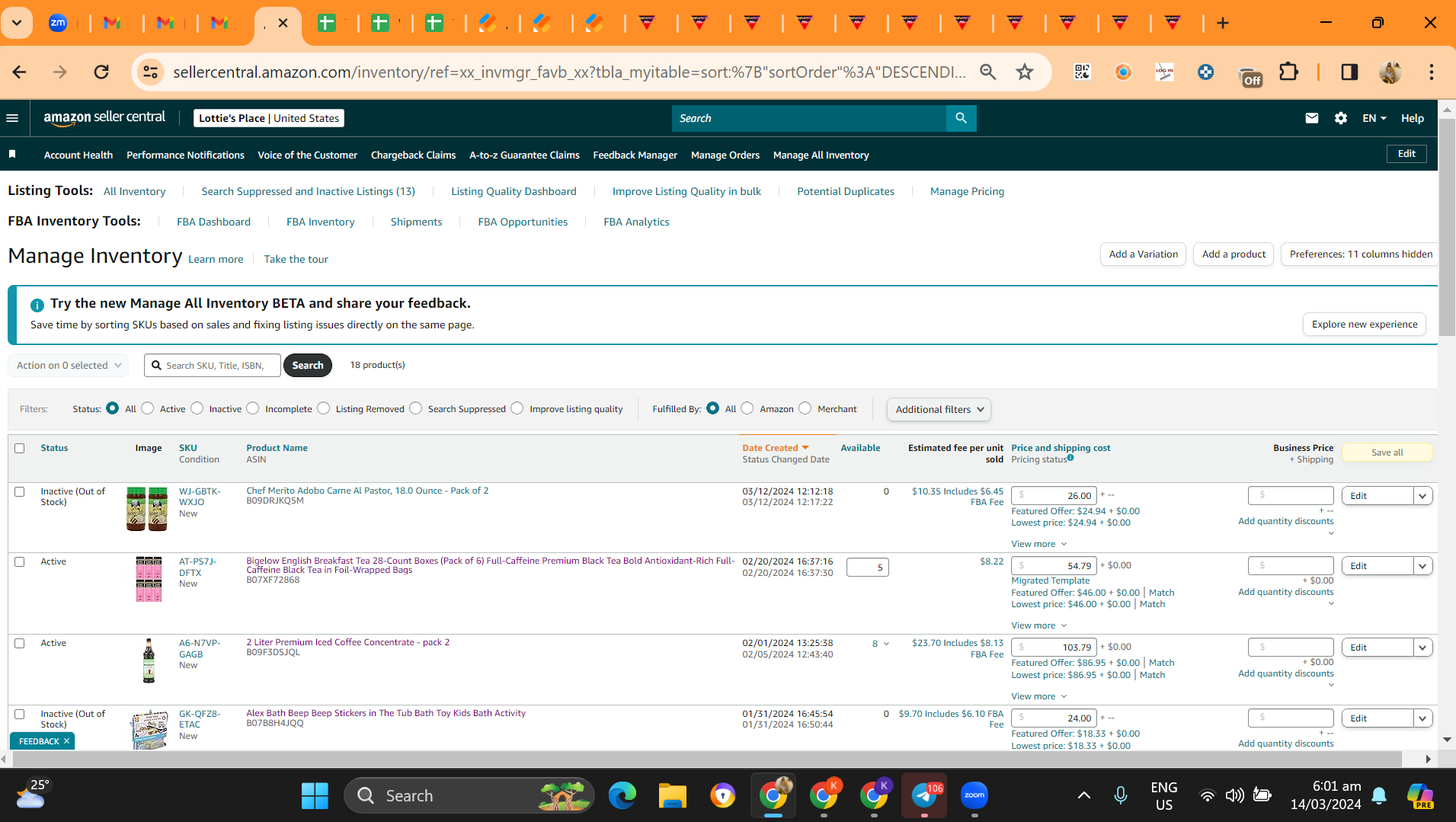This screenshot has height=822, width=1456.
Task: Select the Incomplete status filter
Action: pos(253,408)
